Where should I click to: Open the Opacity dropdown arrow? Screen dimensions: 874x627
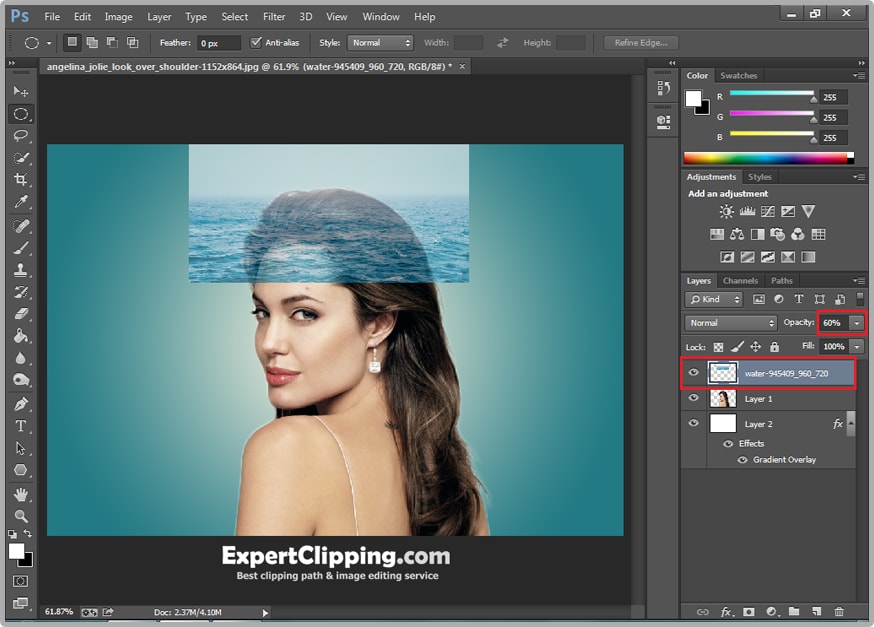coord(856,323)
